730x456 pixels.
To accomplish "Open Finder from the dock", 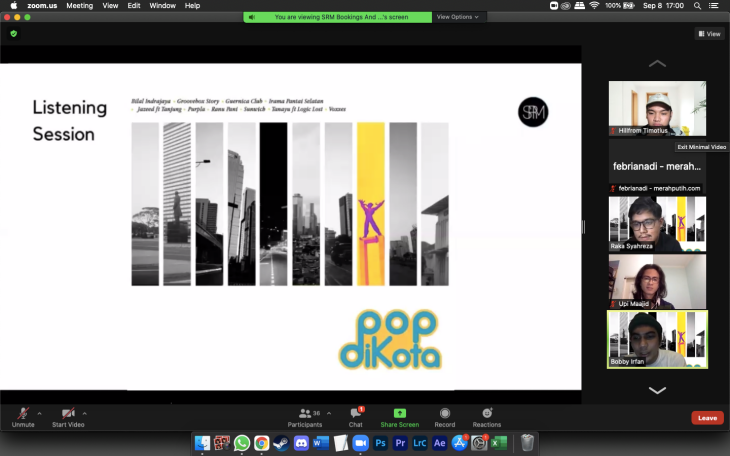I will [203, 443].
